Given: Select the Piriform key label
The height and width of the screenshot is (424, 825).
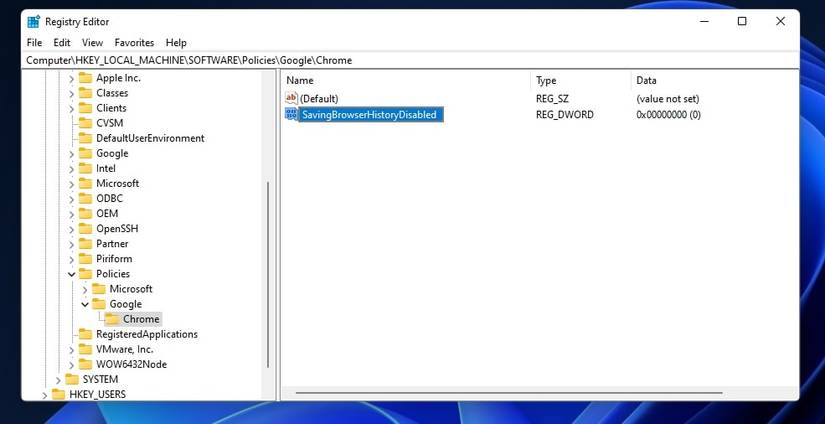Looking at the screenshot, I should 114,259.
